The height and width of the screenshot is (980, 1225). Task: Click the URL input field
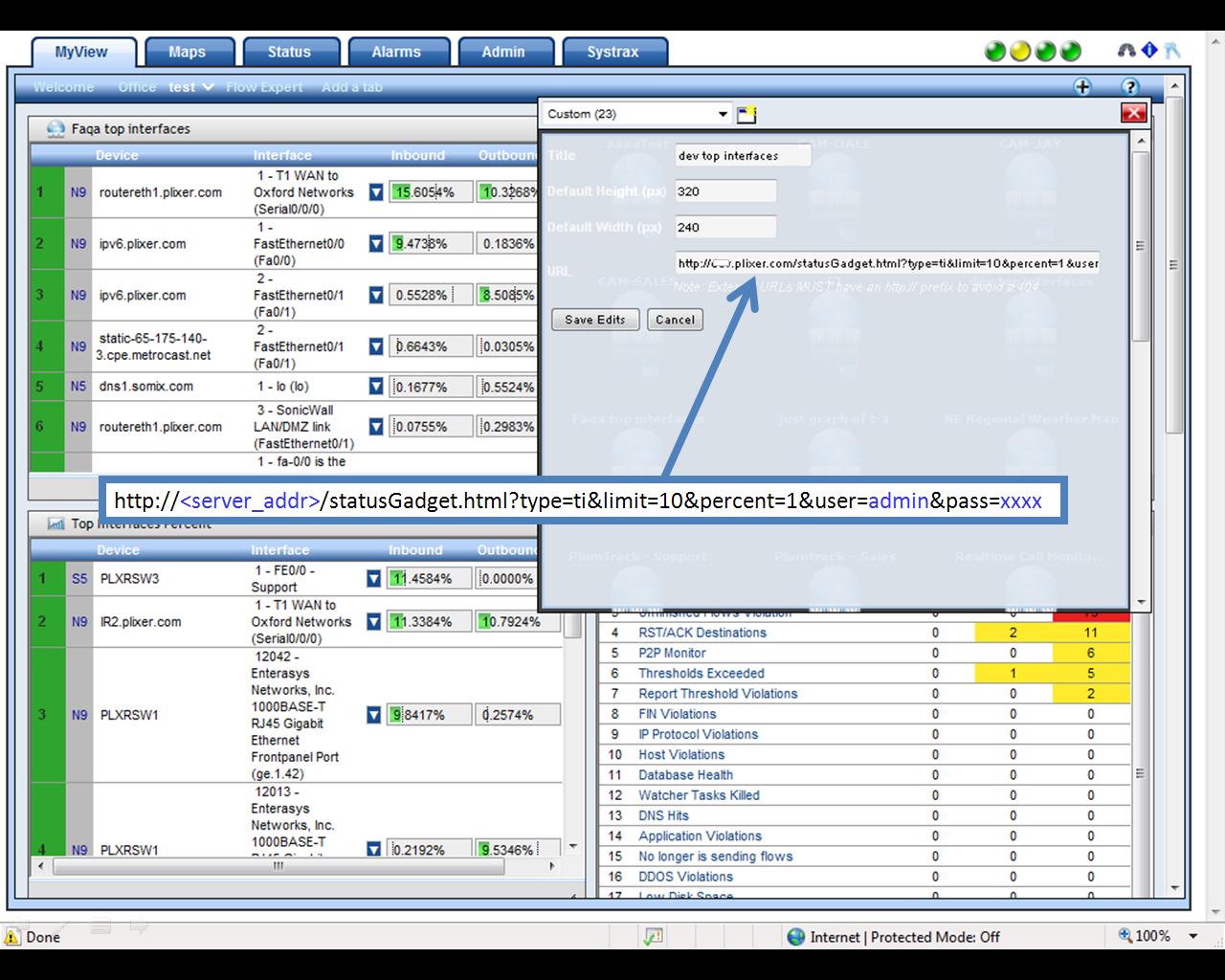pos(887,263)
